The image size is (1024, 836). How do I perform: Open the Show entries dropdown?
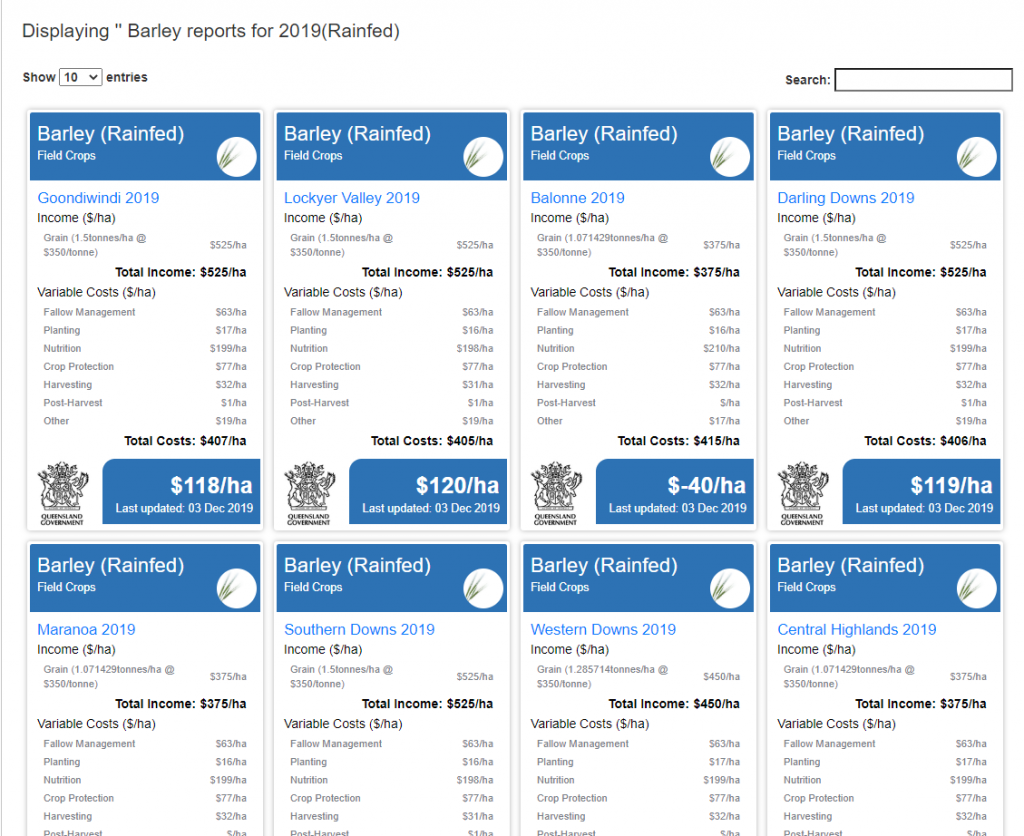pos(81,77)
